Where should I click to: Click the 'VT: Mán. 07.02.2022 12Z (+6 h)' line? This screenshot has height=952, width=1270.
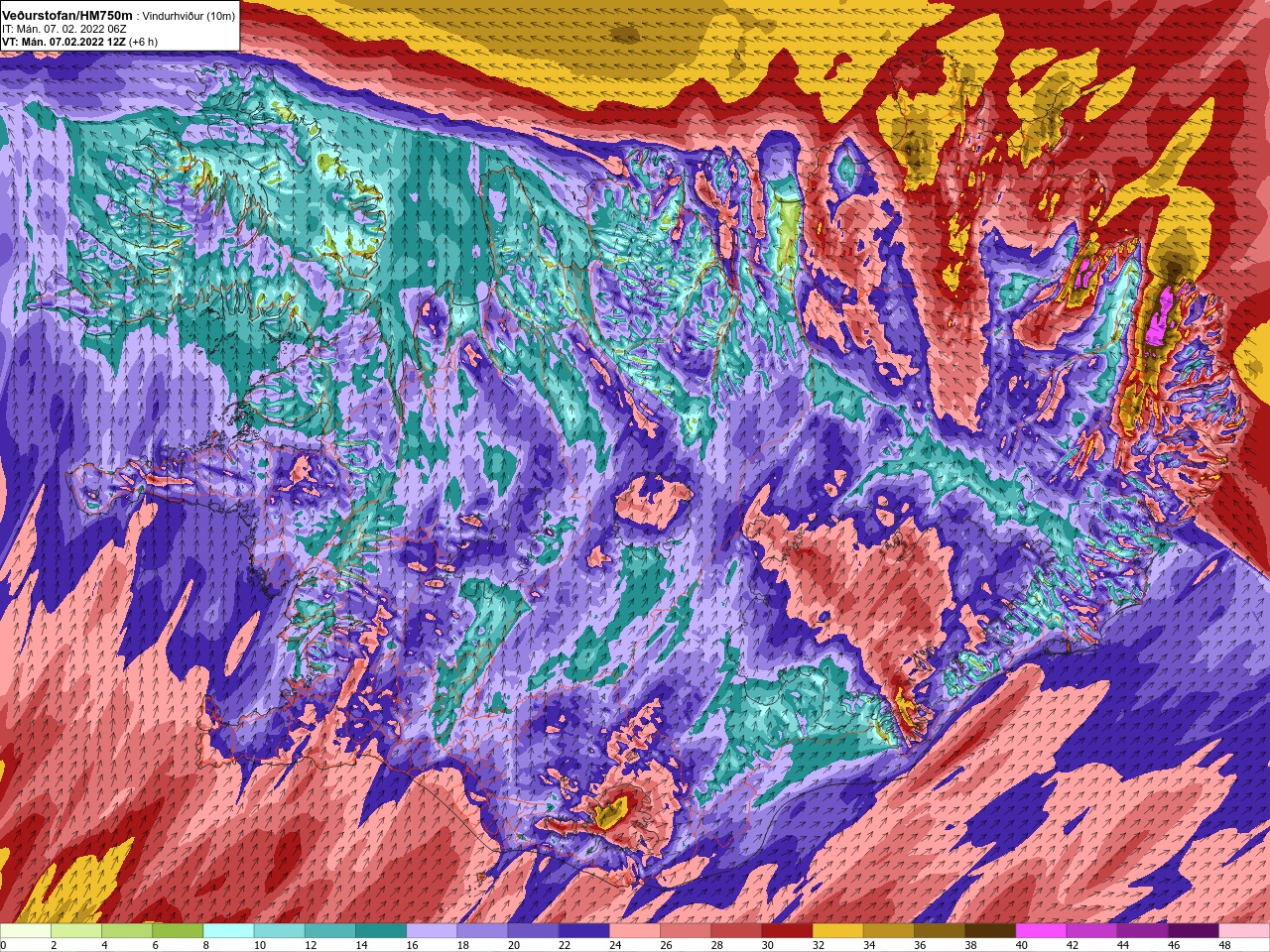(x=79, y=42)
